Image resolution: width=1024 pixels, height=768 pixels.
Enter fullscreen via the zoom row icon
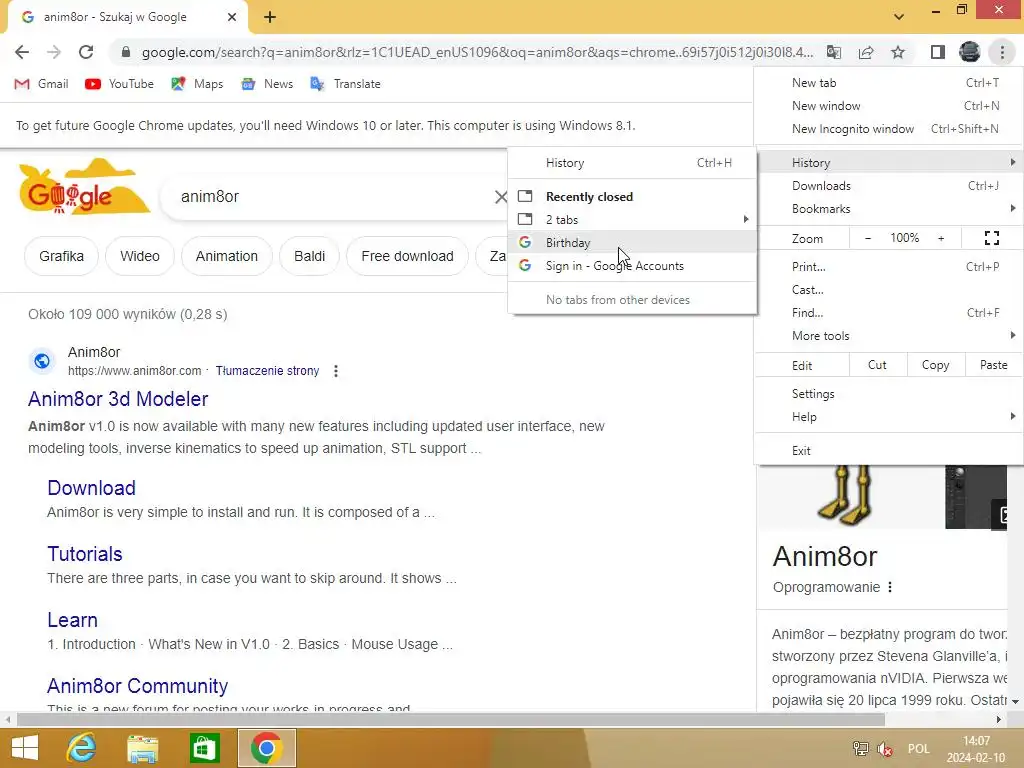pyautogui.click(x=991, y=238)
